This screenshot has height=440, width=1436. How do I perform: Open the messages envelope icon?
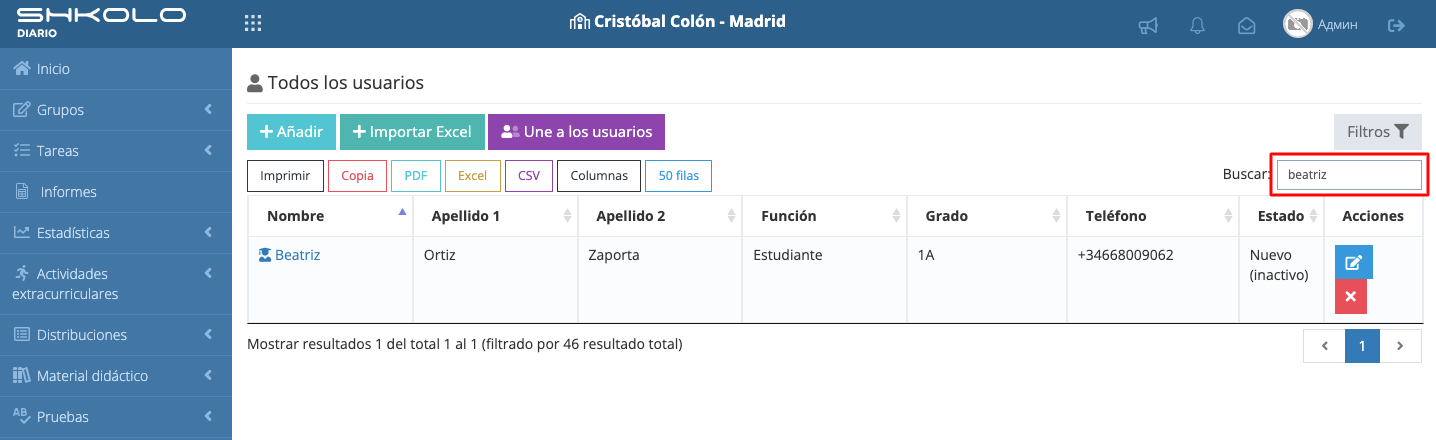tap(1246, 26)
